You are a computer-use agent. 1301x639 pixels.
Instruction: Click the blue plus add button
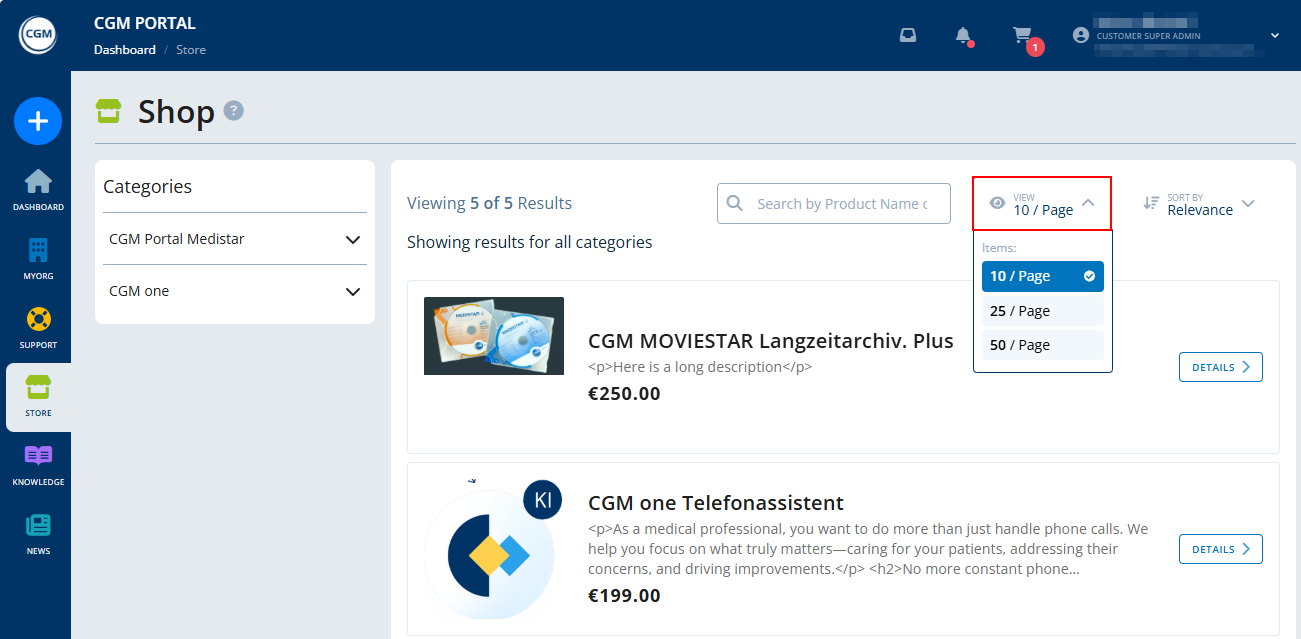pyautogui.click(x=38, y=122)
